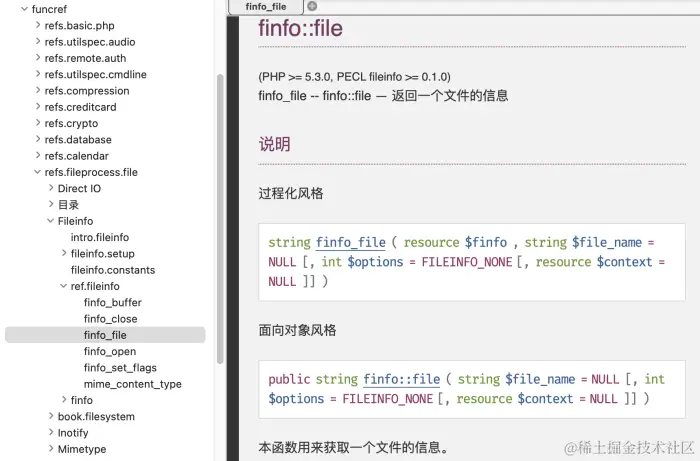The height and width of the screenshot is (461, 700).
Task: Expand fileinfo.setup chevron
Action: point(64,253)
